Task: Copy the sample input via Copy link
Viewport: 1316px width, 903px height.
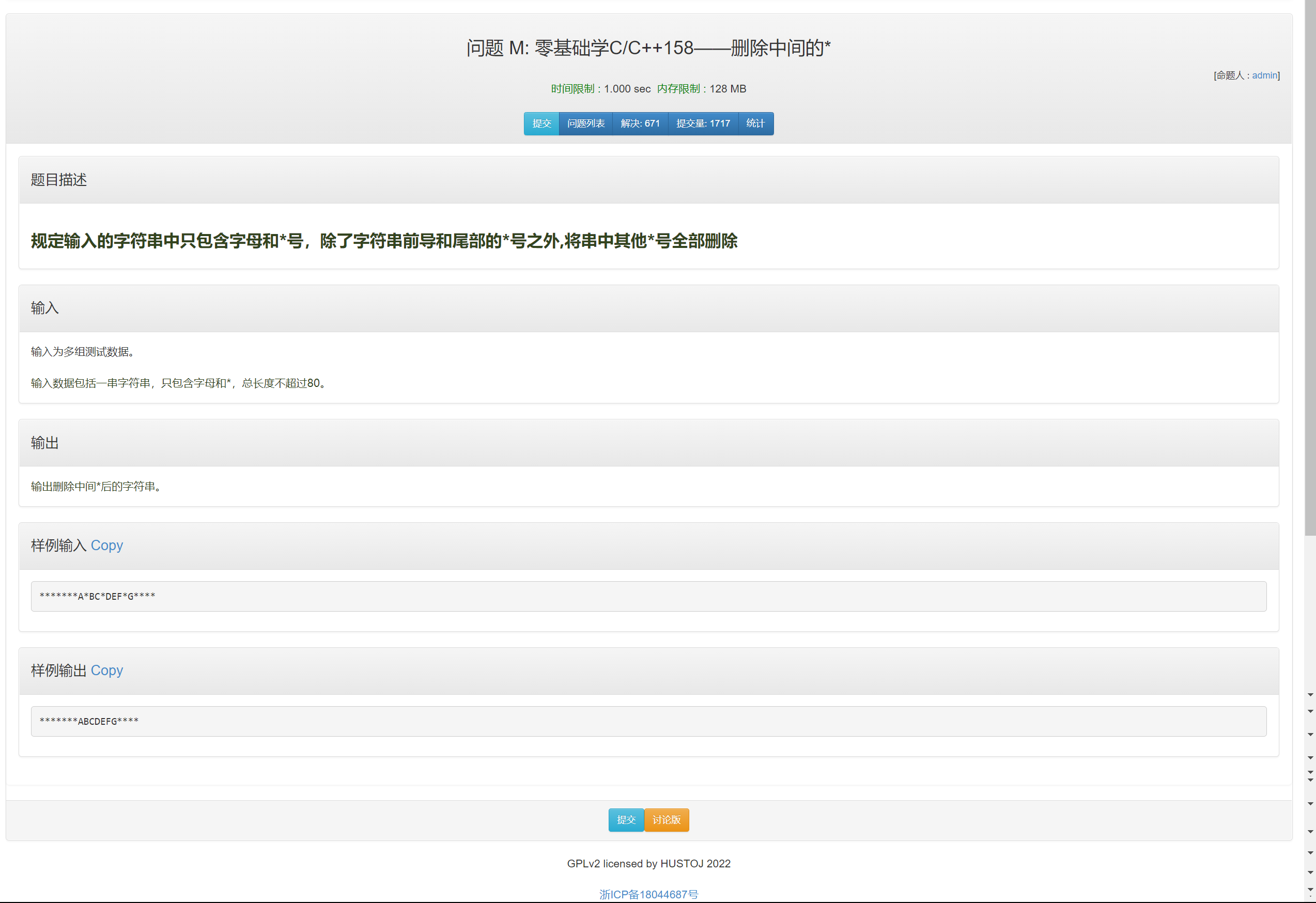Action: pos(106,545)
